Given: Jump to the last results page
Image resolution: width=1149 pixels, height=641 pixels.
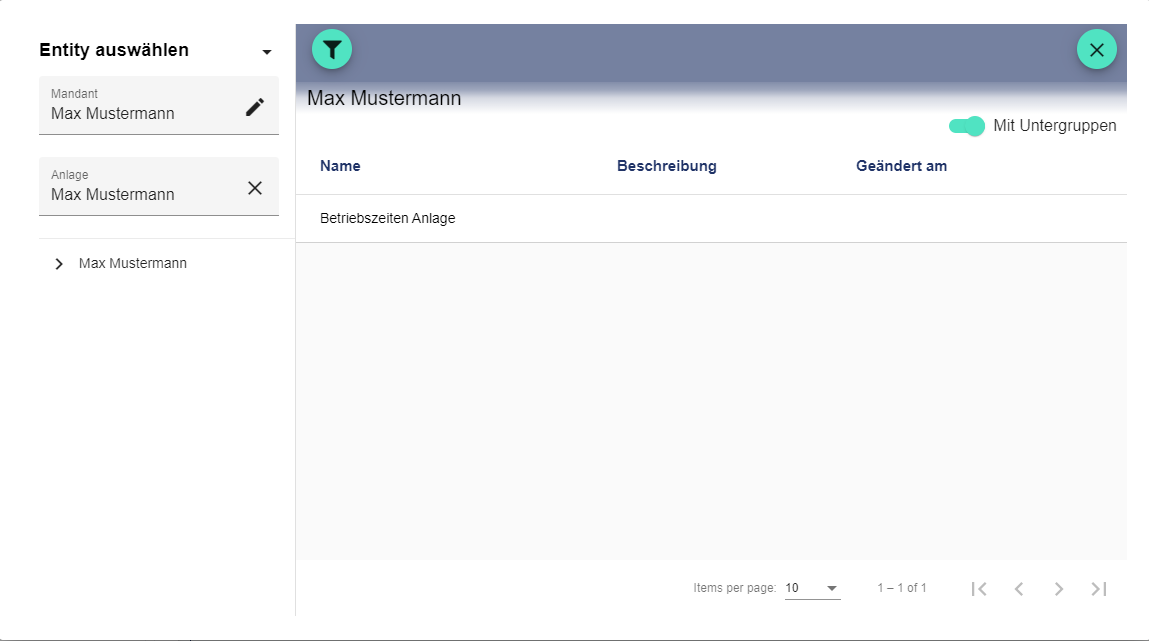Looking at the screenshot, I should click(x=1098, y=588).
